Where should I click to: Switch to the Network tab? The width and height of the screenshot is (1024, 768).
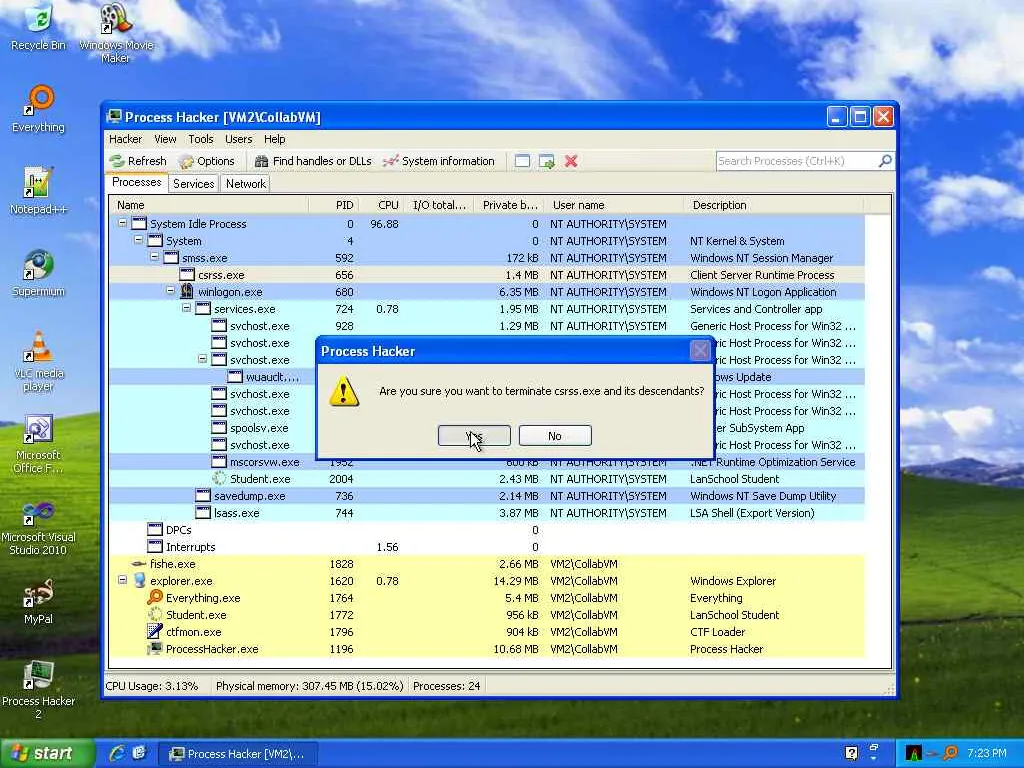point(246,184)
